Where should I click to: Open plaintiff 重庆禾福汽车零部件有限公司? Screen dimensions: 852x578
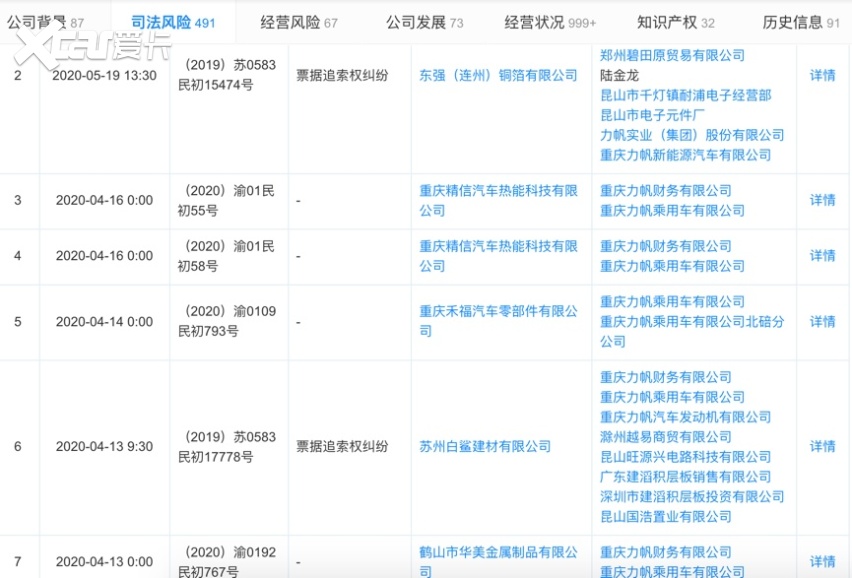[x=498, y=321]
